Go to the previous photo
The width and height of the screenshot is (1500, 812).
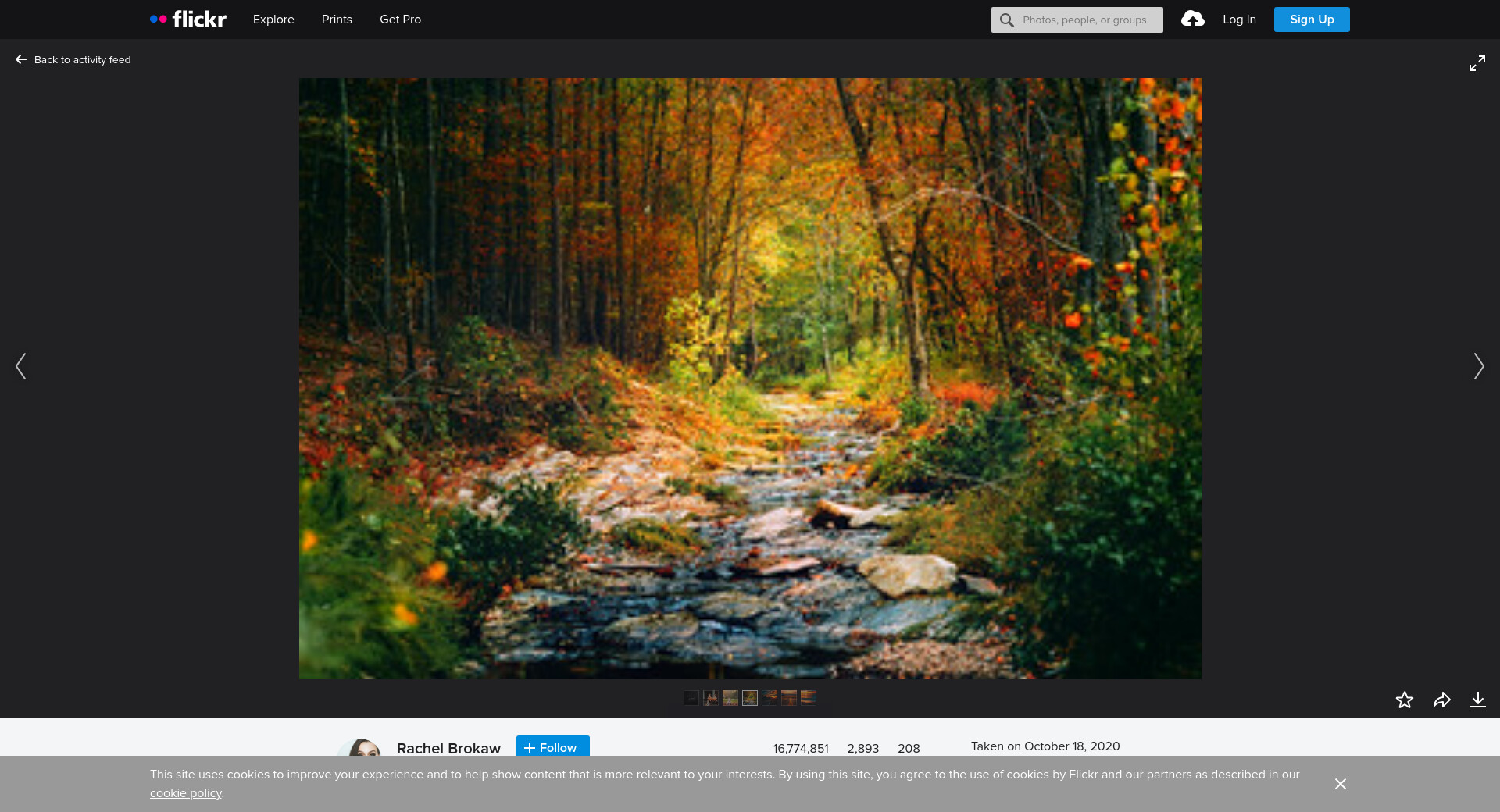[x=21, y=366]
